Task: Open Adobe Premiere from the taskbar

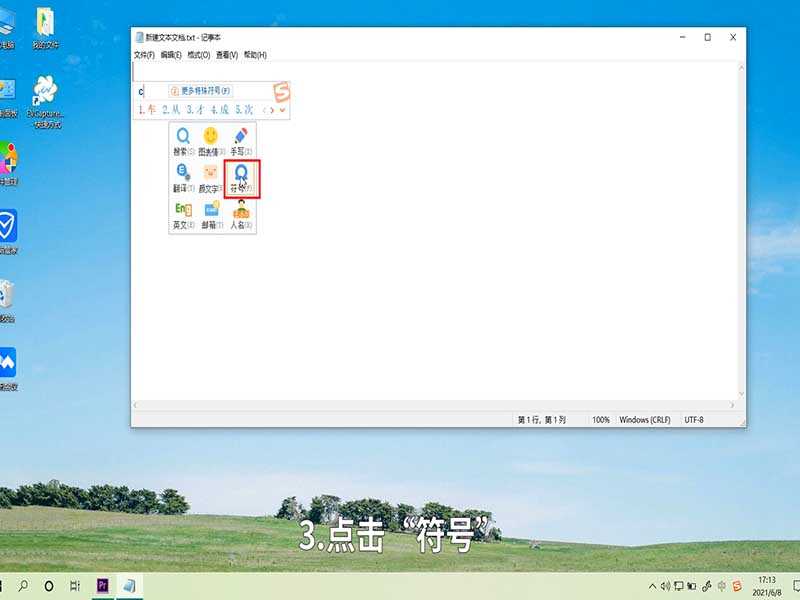Action: tap(103, 586)
